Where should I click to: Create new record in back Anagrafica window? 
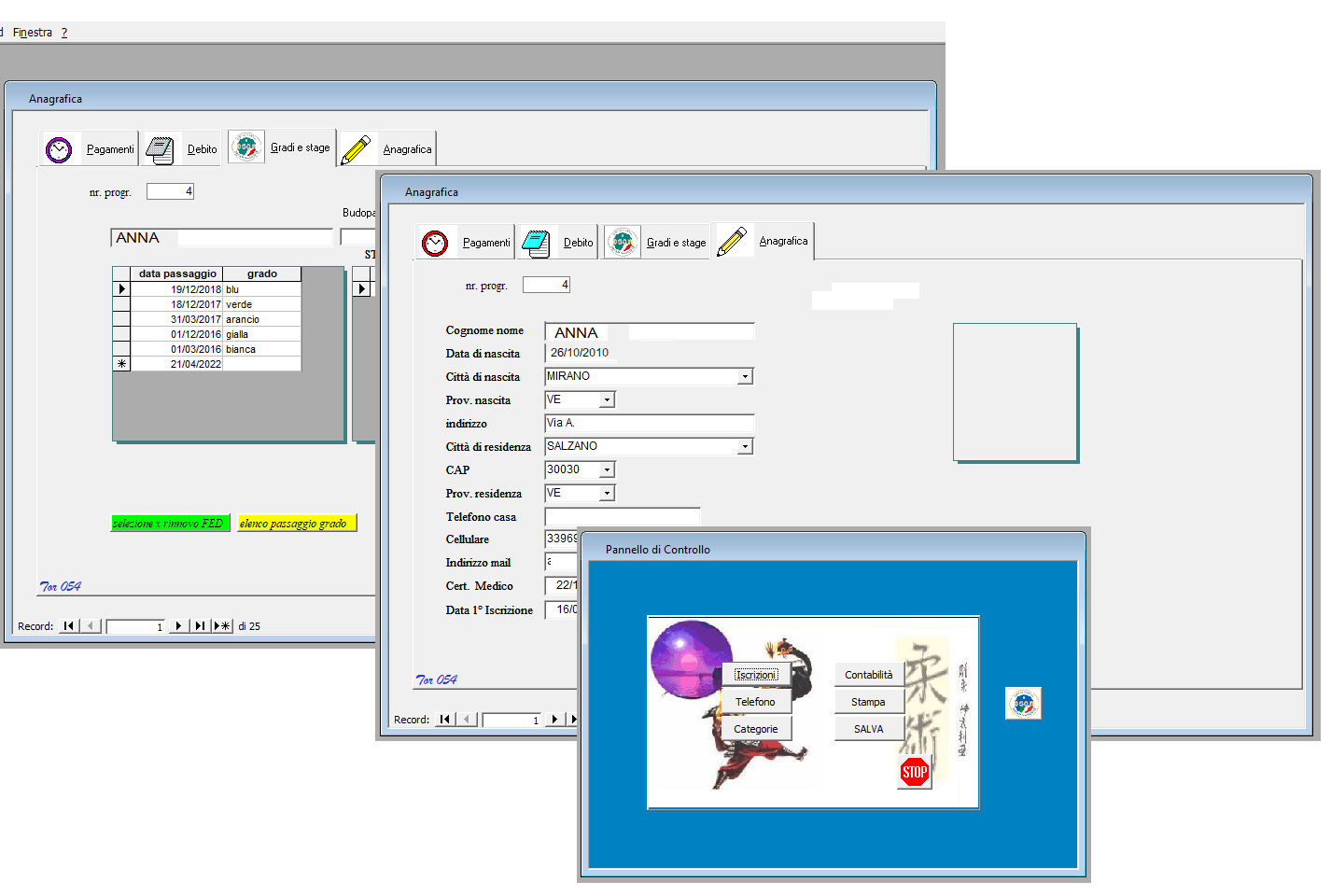point(222,626)
